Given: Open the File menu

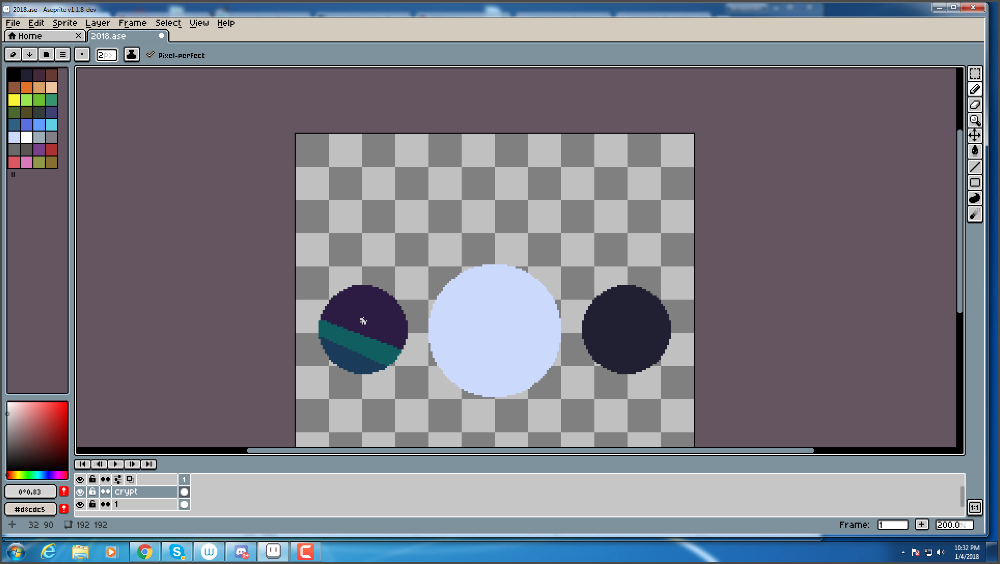Looking at the screenshot, I should pyautogui.click(x=13, y=23).
